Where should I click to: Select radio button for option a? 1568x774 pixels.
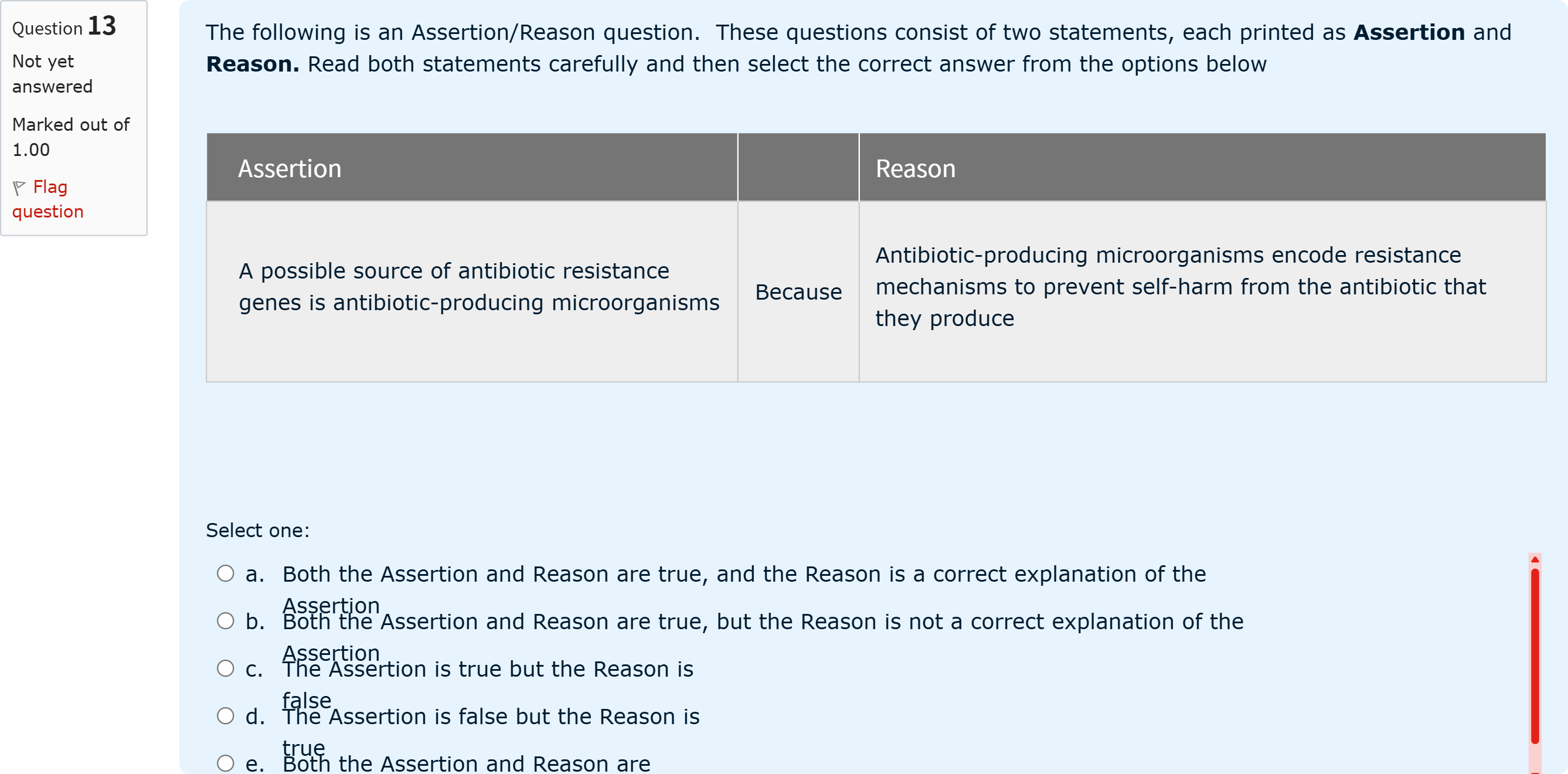coord(225,573)
